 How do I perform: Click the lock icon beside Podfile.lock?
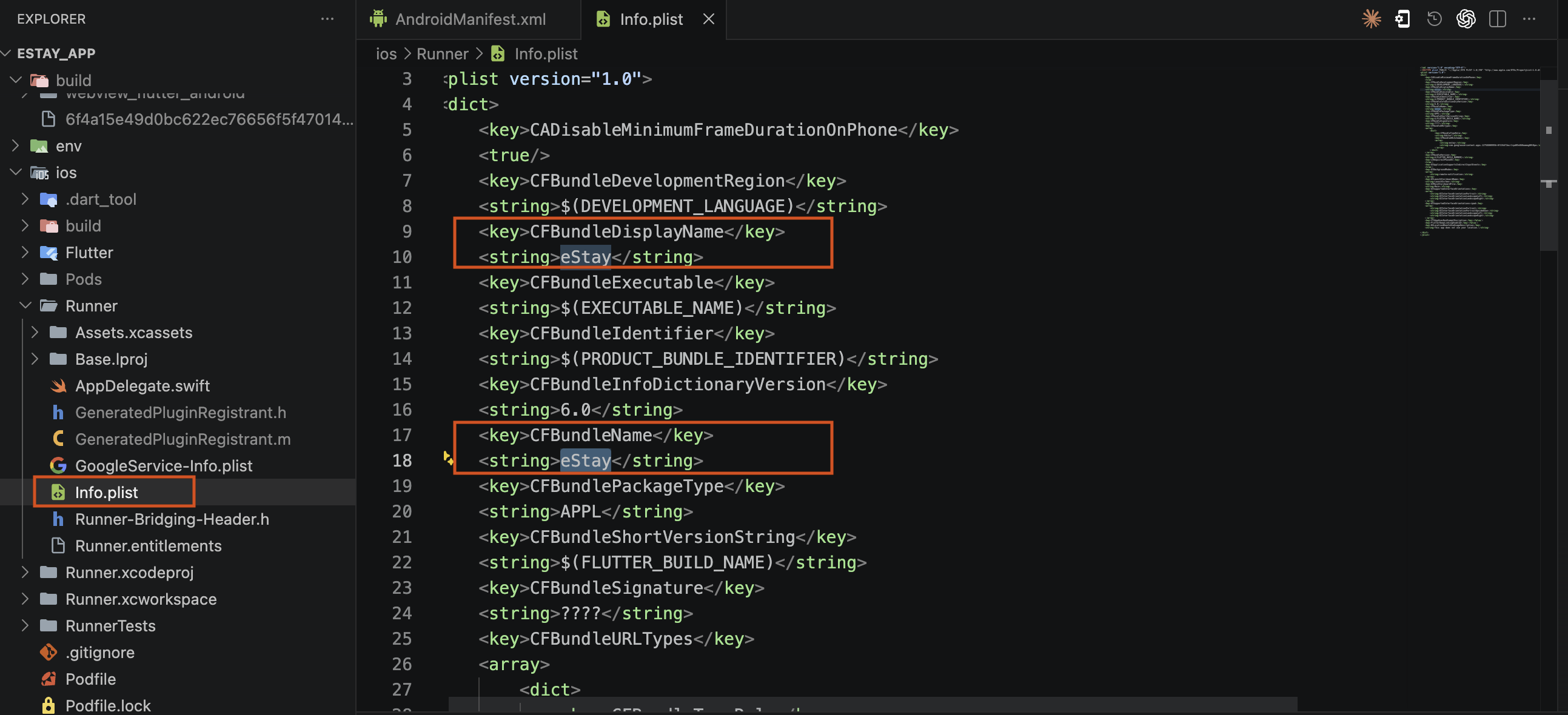click(49, 706)
